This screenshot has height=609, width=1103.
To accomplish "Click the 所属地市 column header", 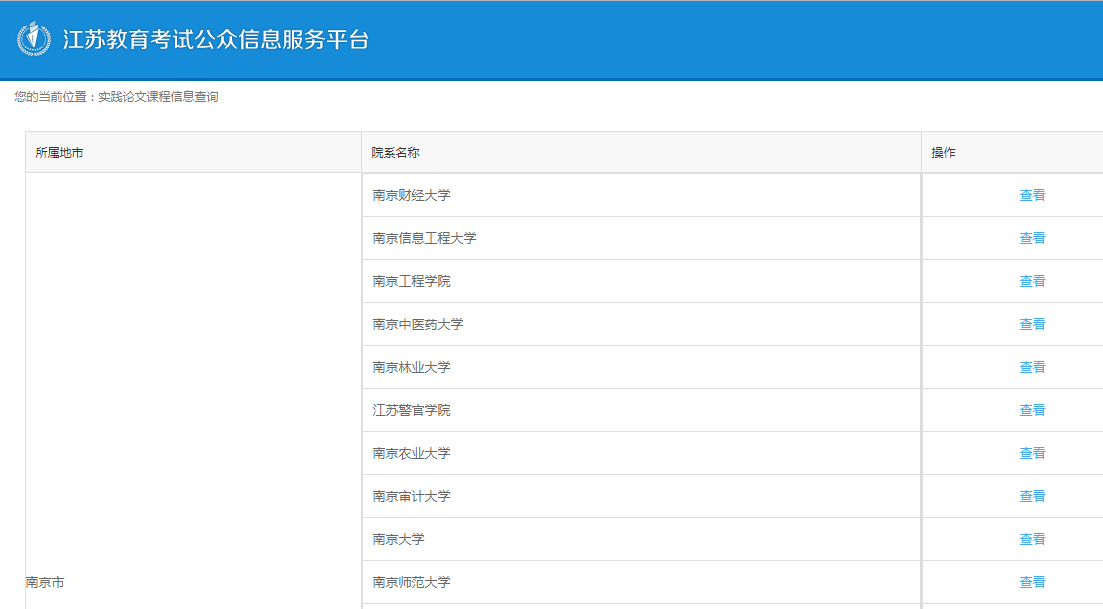I will click(193, 152).
